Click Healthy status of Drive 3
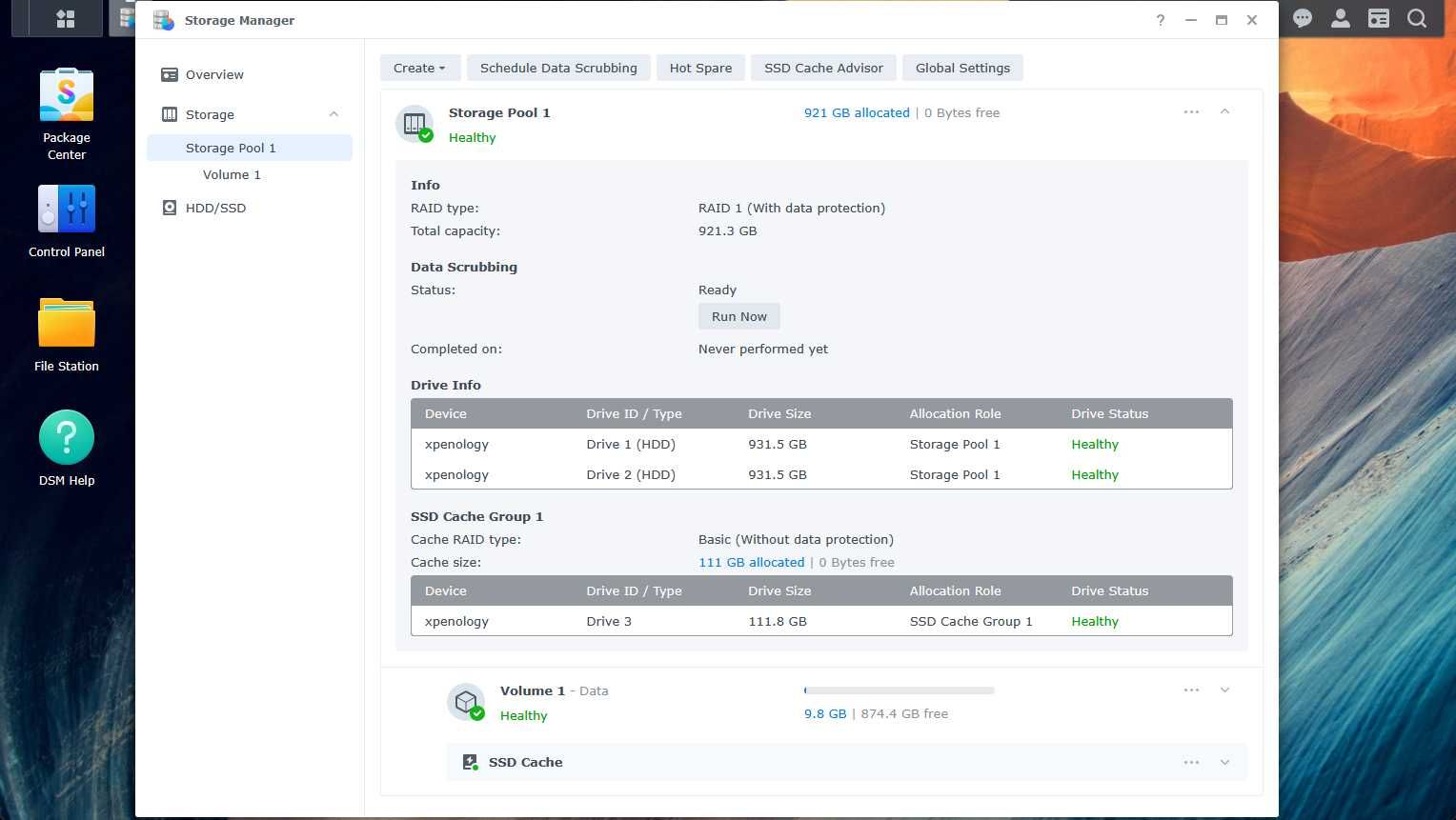This screenshot has height=820, width=1456. click(x=1095, y=621)
